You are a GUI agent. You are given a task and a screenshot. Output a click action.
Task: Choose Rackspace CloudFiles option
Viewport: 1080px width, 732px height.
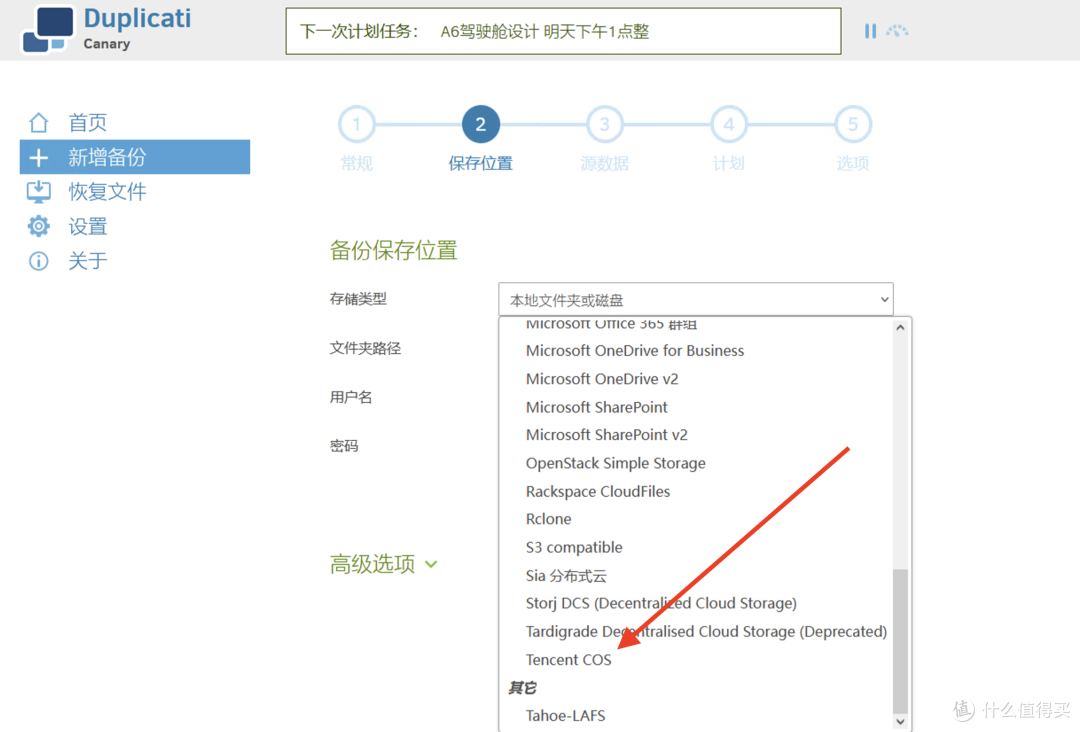point(598,491)
